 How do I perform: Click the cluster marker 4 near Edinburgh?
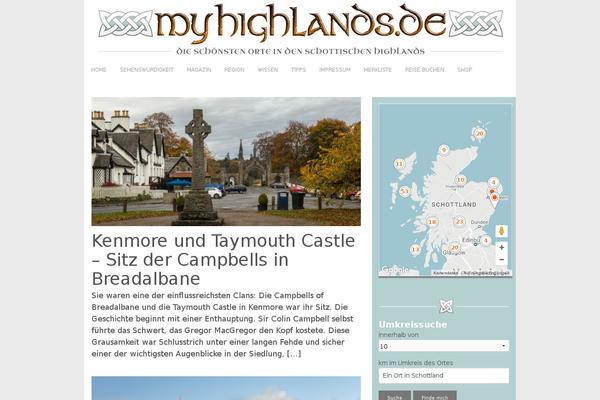tap(486, 241)
